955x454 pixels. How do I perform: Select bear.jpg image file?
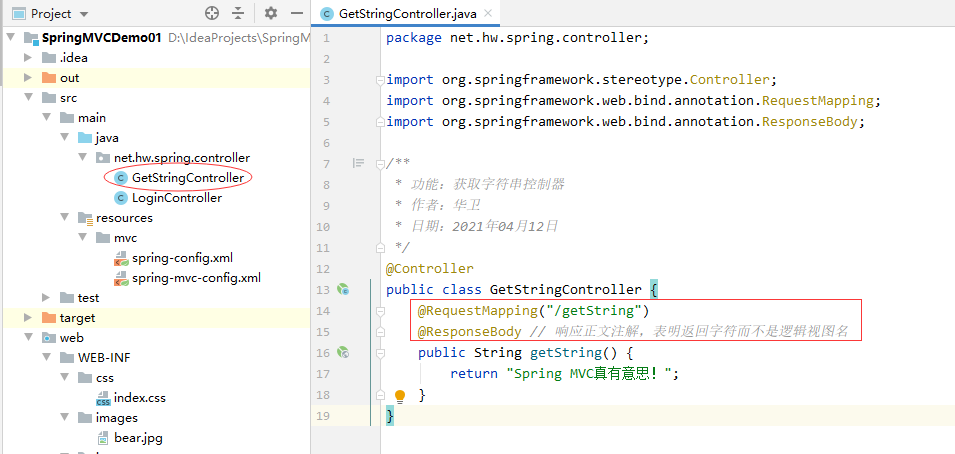click(138, 438)
